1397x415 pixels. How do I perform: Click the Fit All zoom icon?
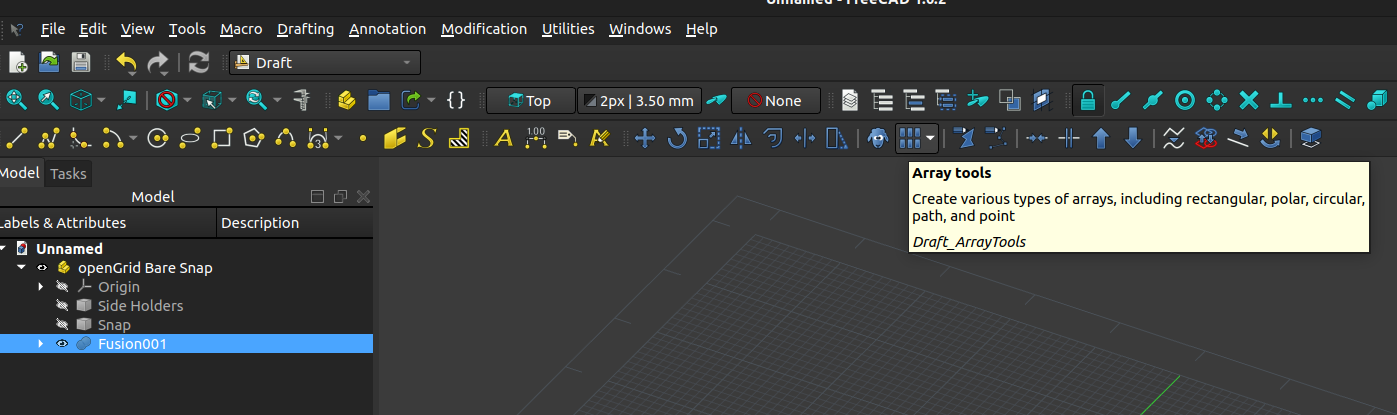(16, 100)
